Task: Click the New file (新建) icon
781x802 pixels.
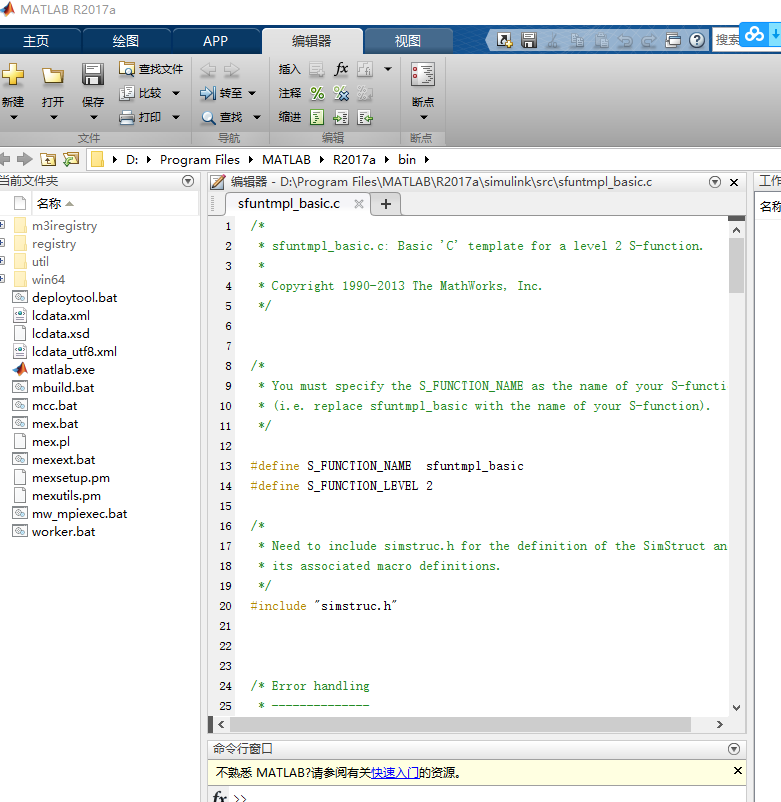Action: [12, 76]
